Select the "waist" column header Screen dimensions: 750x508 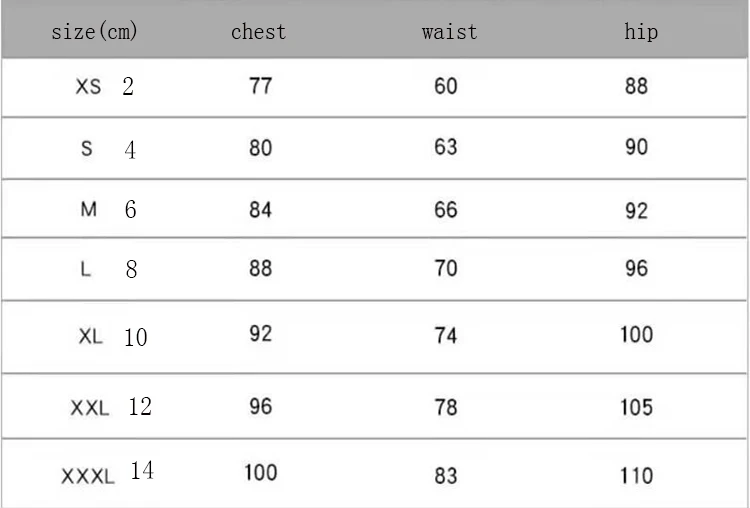click(449, 32)
